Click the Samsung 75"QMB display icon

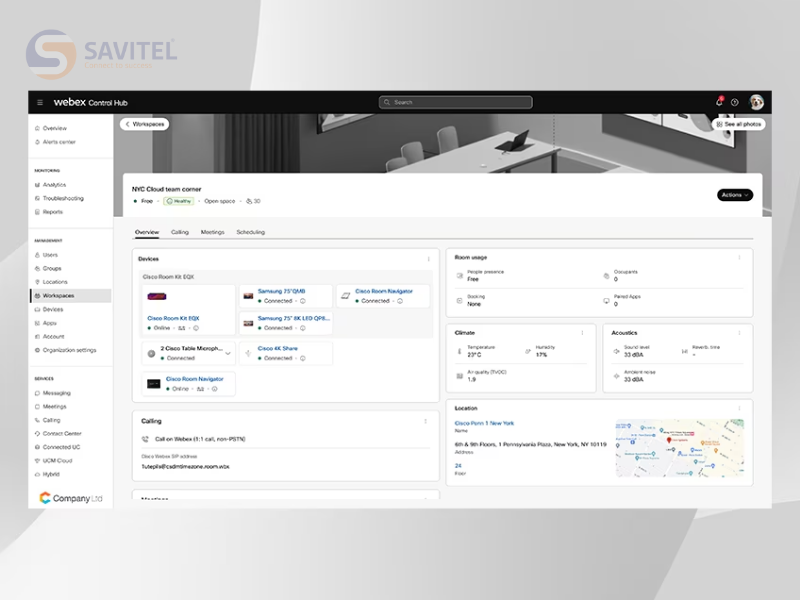[x=248, y=296]
